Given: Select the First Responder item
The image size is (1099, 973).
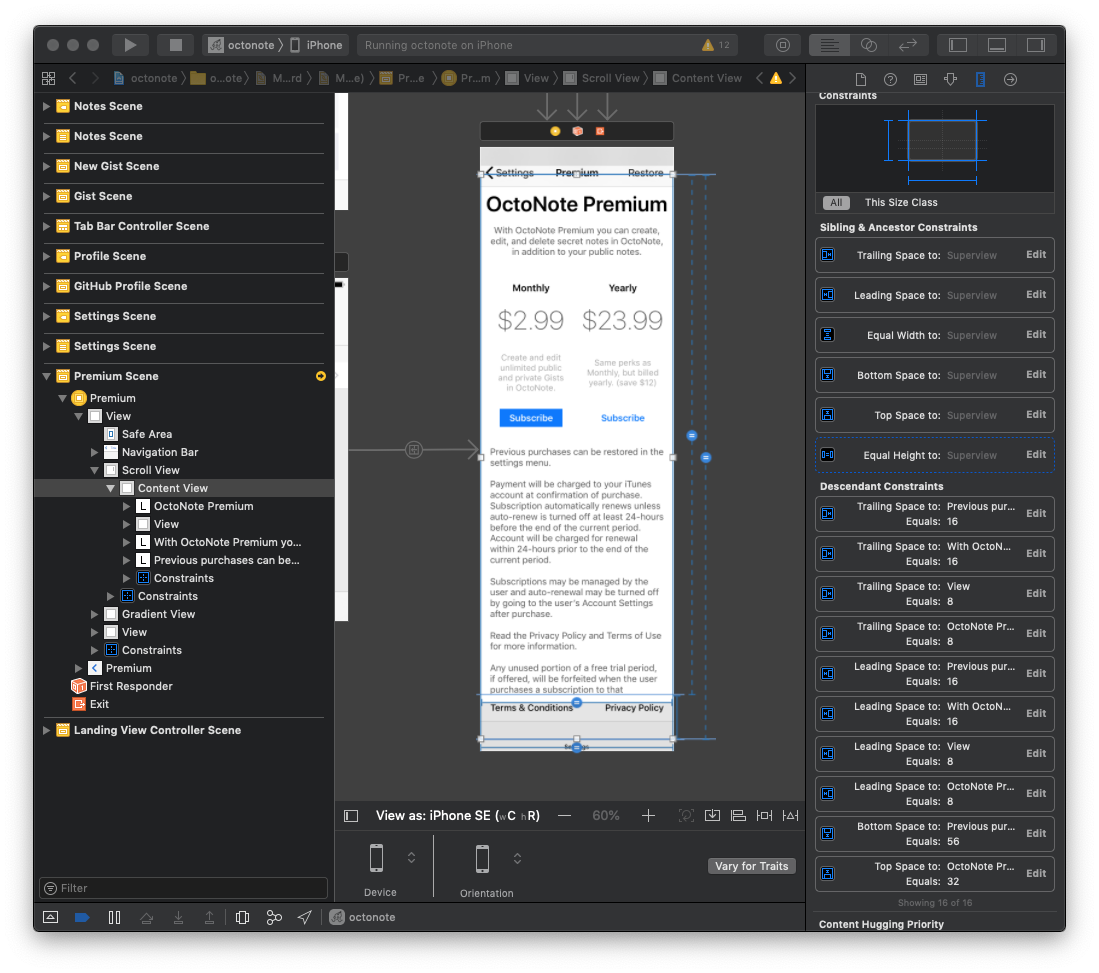Looking at the screenshot, I should coord(122,686).
